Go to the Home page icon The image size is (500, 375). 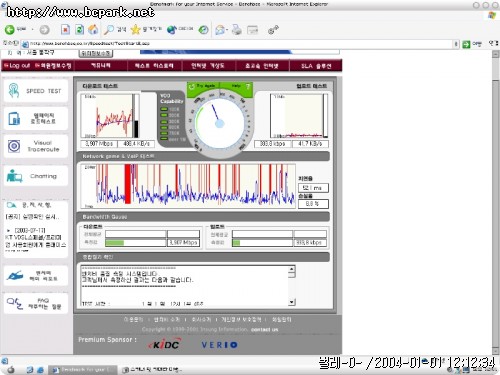93,30
